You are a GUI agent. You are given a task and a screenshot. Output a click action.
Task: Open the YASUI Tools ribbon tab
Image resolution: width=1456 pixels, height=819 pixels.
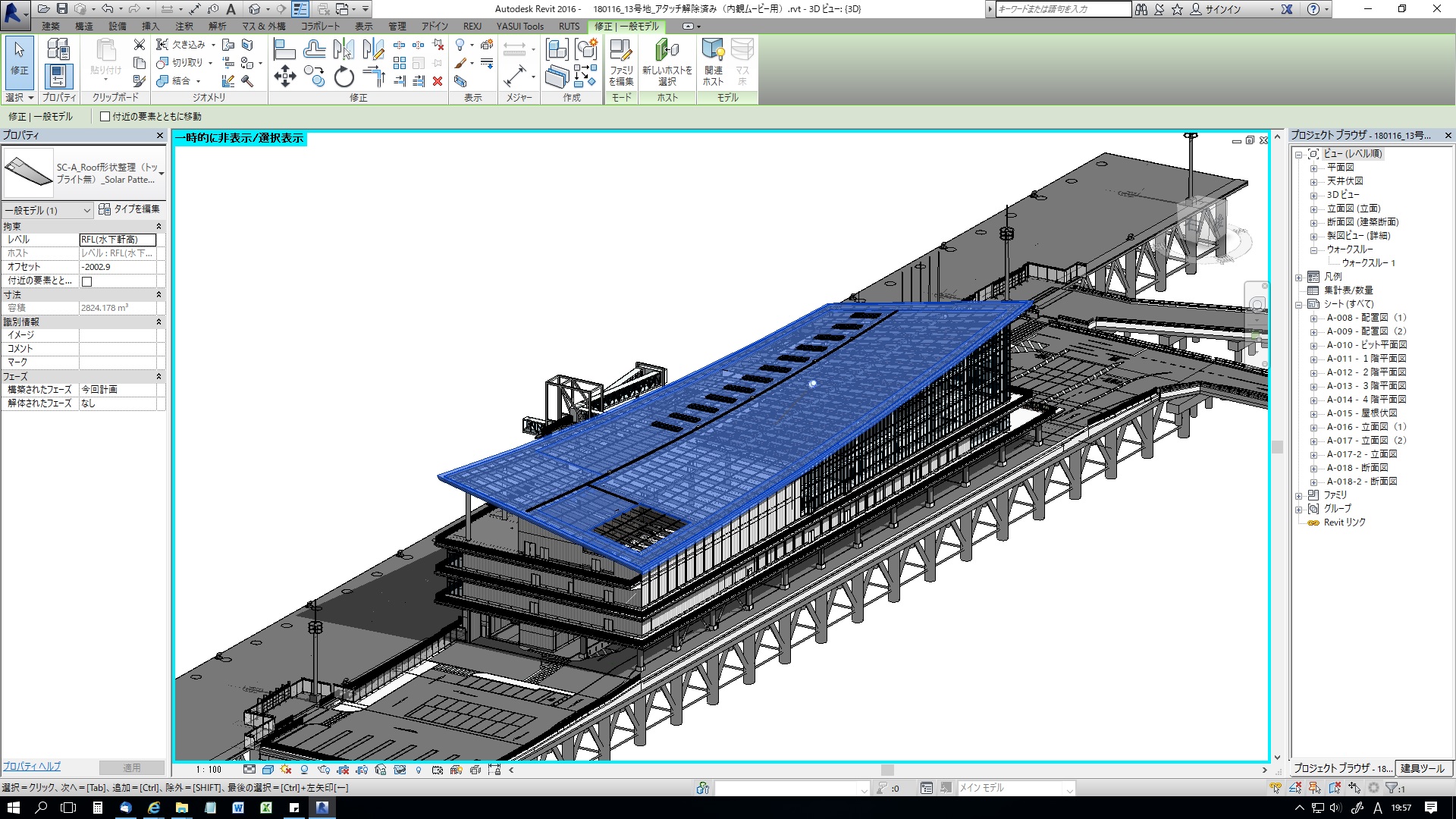tap(520, 26)
